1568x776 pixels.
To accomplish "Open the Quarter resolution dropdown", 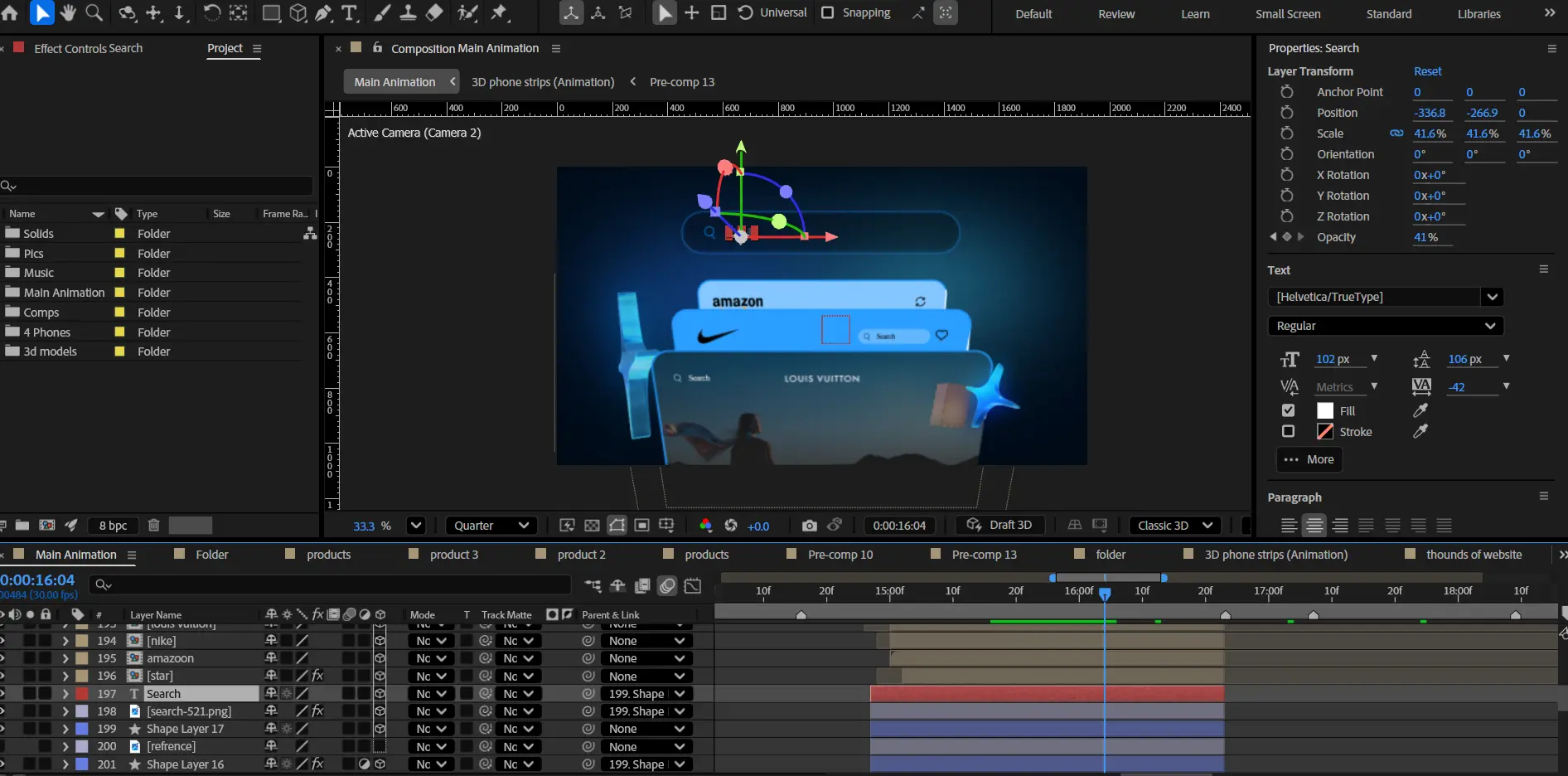I will click(491, 526).
